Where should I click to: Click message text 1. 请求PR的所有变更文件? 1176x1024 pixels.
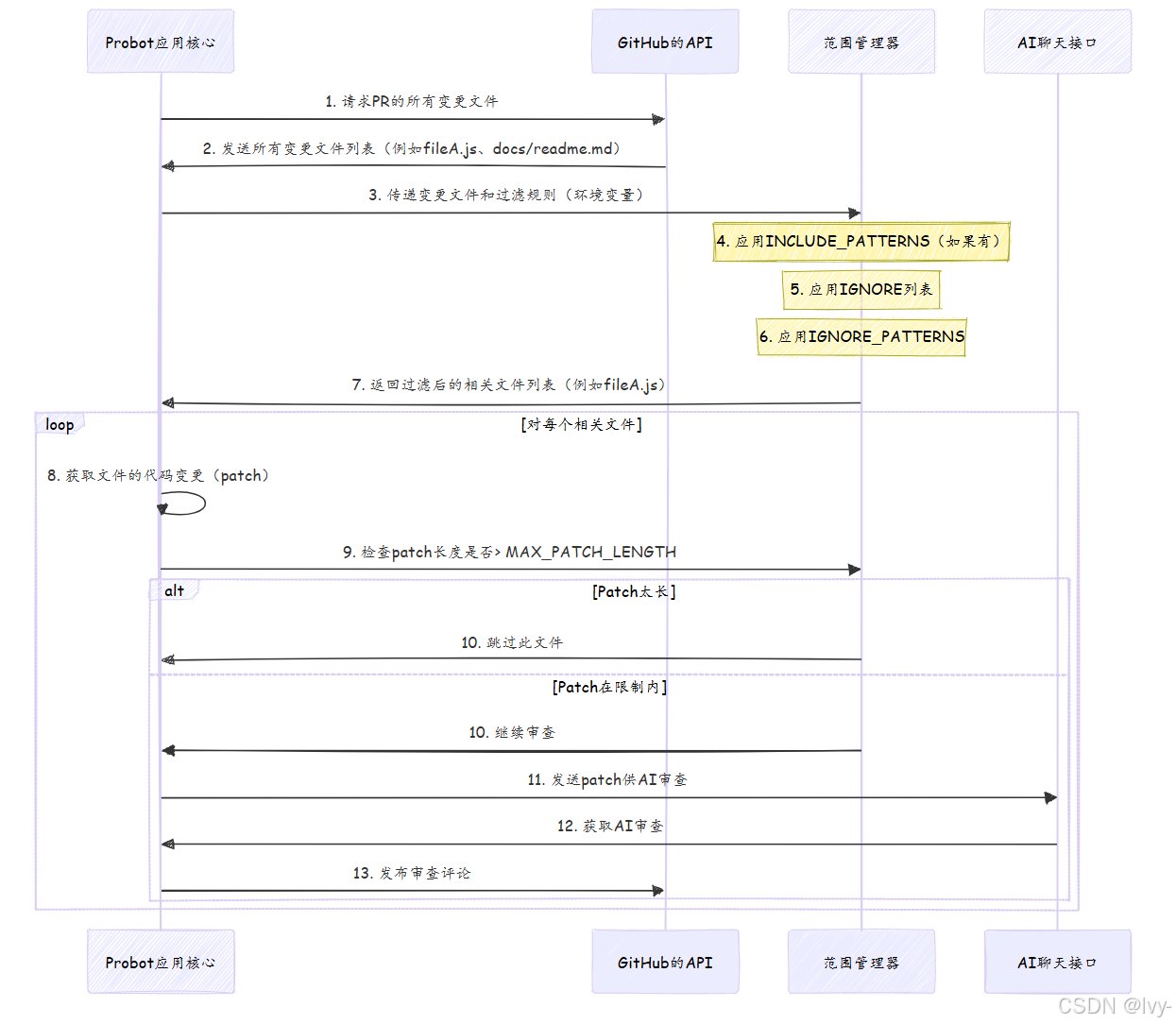412,101
